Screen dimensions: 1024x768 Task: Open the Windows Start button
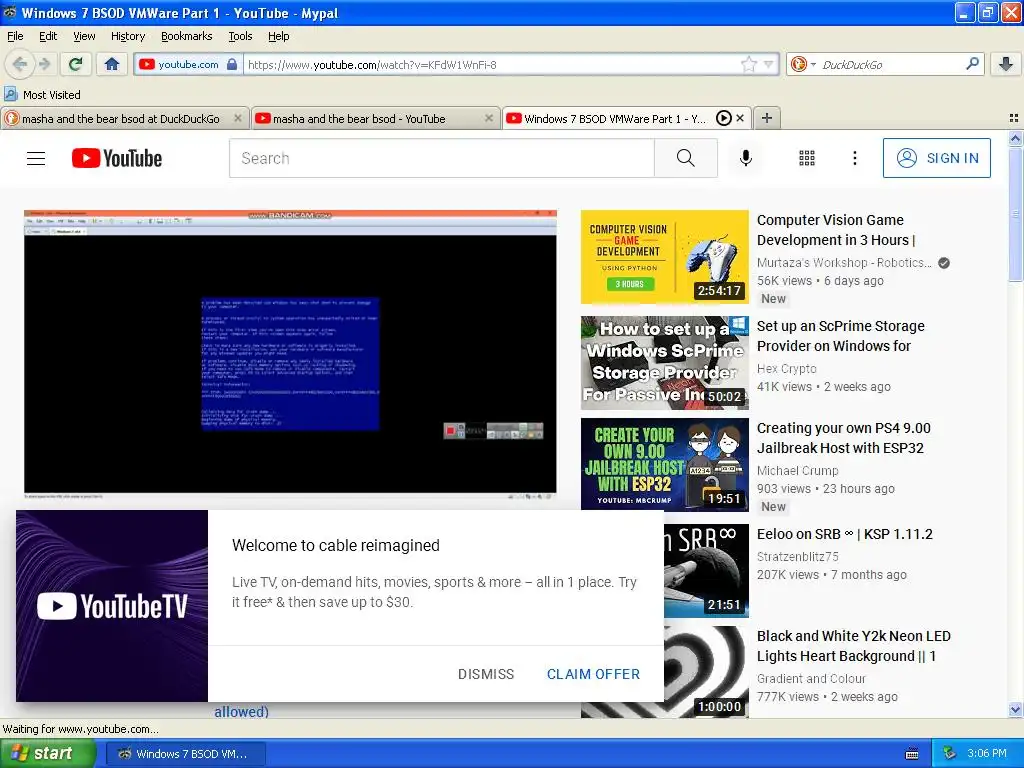[x=48, y=753]
